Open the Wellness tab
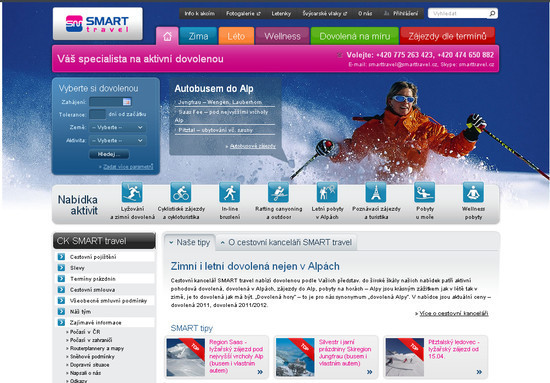This screenshot has width=550, height=383. pos(282,36)
